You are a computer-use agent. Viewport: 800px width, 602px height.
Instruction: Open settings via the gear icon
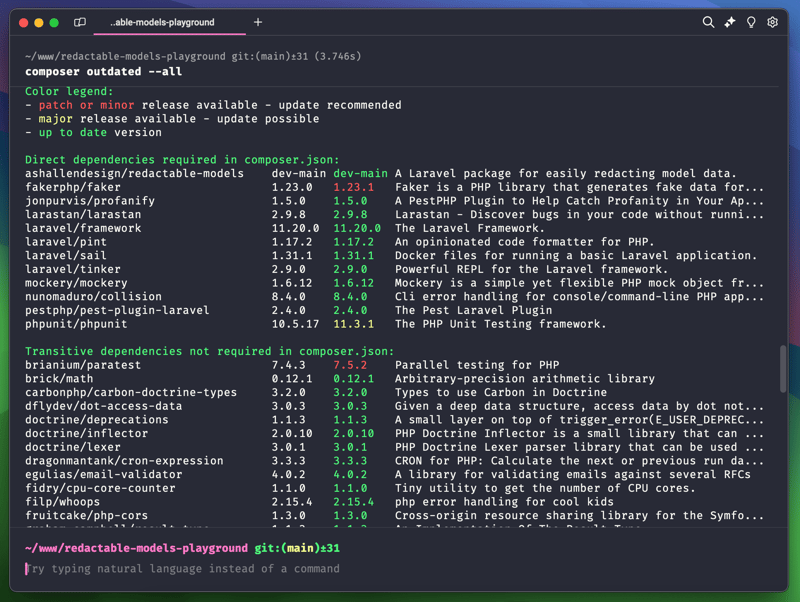coord(772,22)
